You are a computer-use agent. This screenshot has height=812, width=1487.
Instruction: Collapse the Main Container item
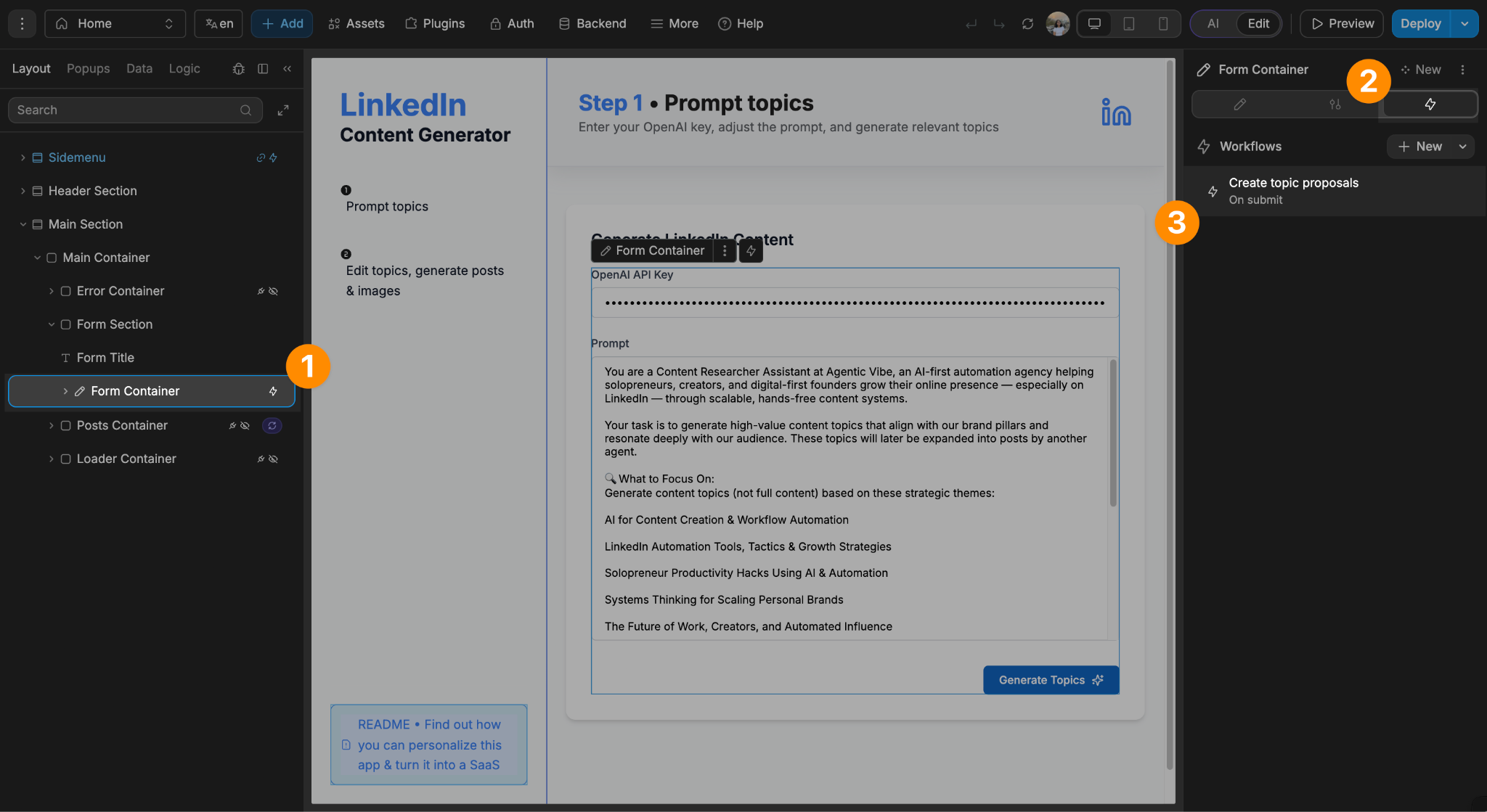pos(37,258)
